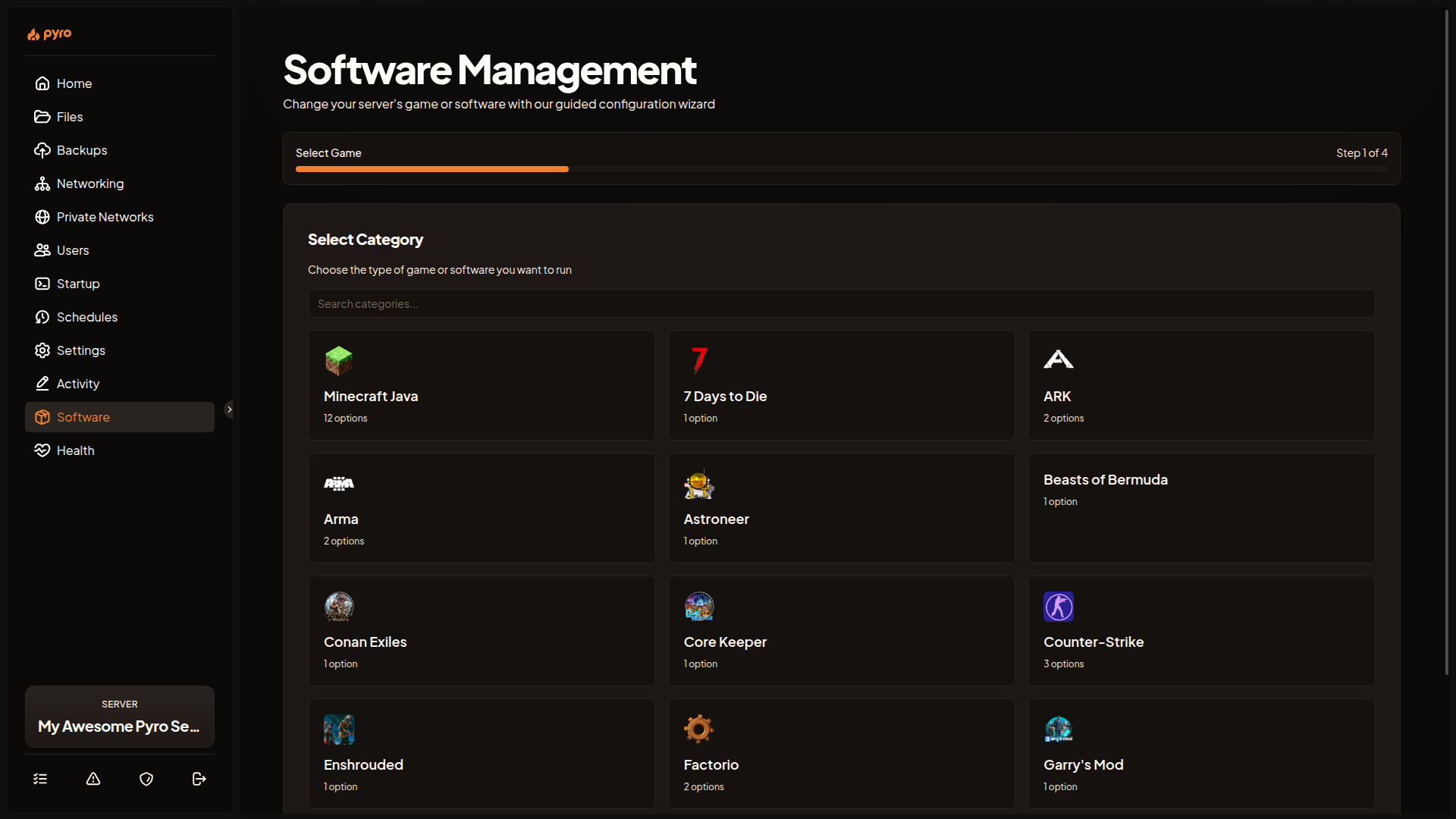Click the Arma logo icon
Screen dimensions: 1456x819
pyautogui.click(x=339, y=484)
